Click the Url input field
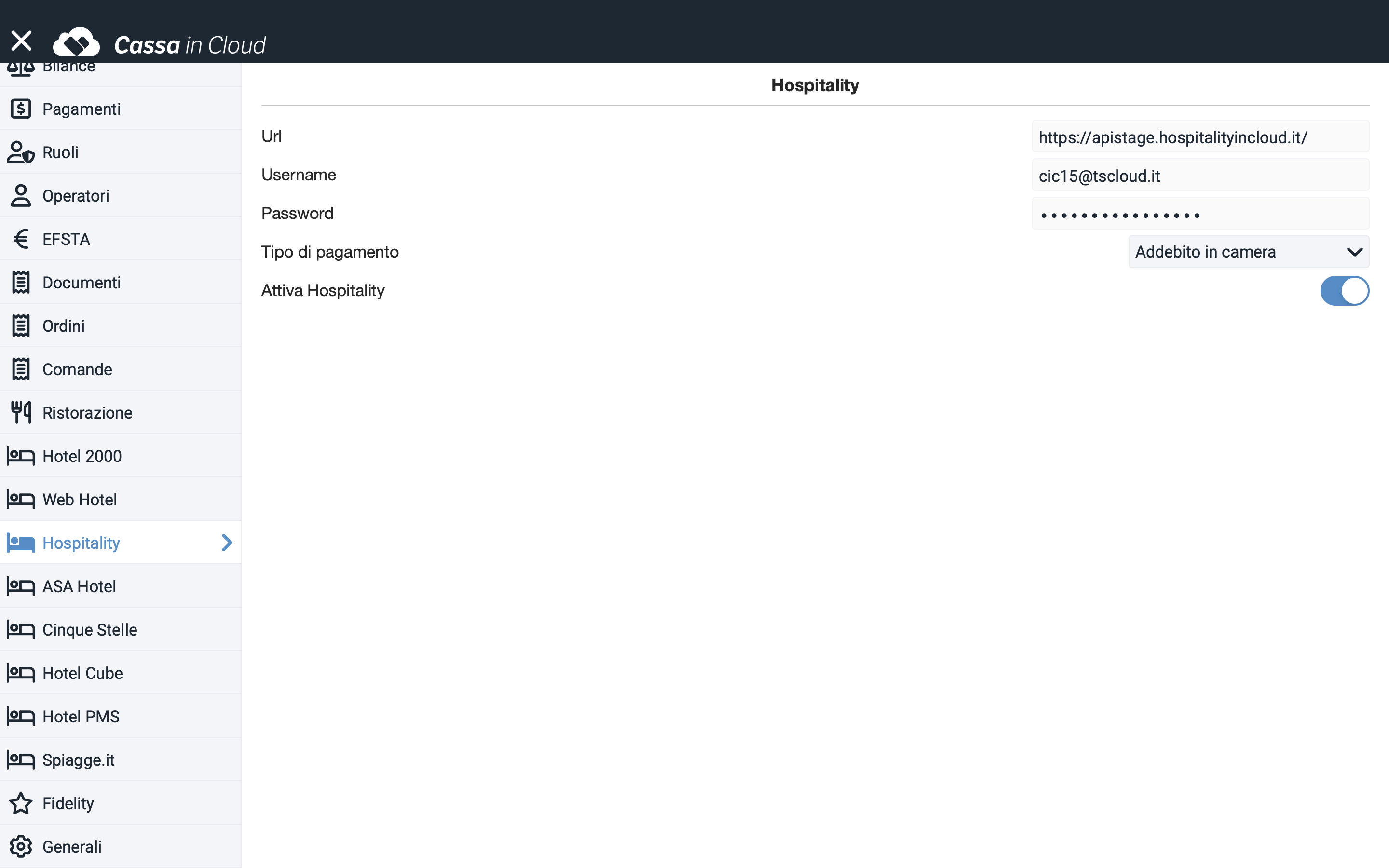 tap(1200, 136)
